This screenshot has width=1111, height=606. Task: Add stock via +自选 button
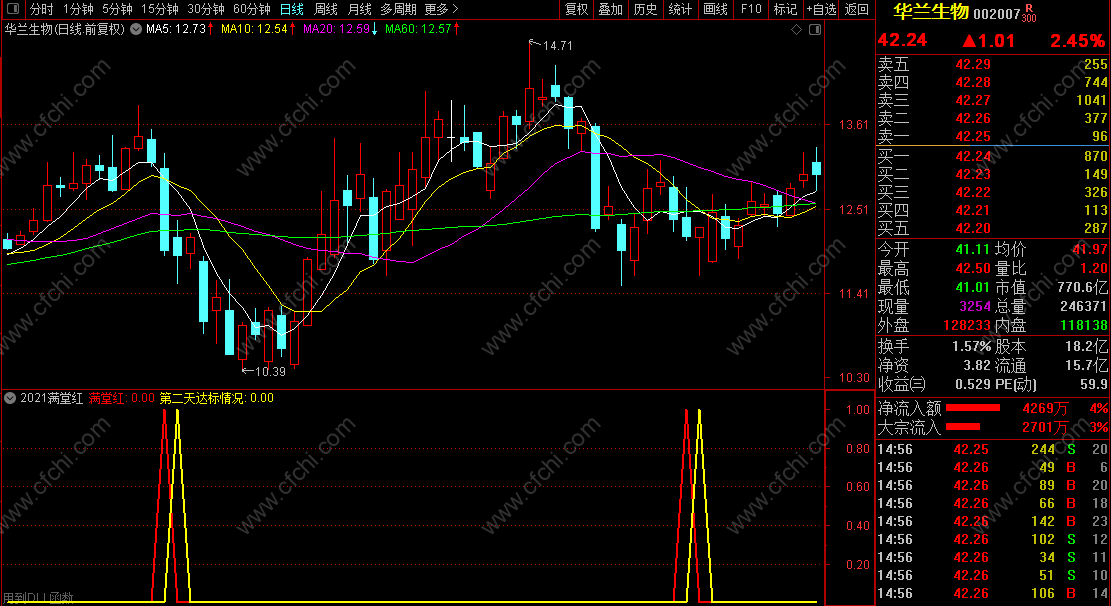coord(821,9)
